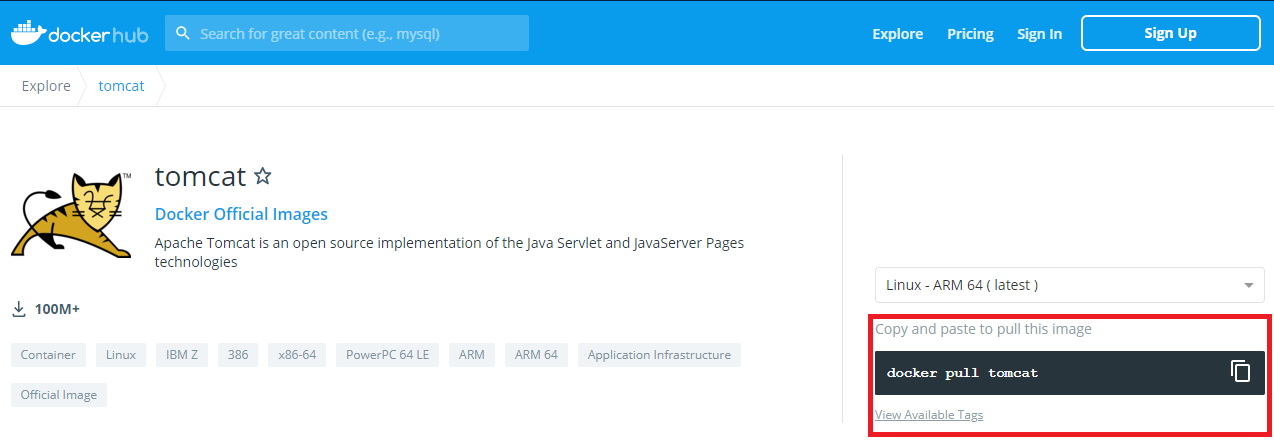1274x447 pixels.
Task: Select the IBM Z tag chip
Action: pos(182,355)
